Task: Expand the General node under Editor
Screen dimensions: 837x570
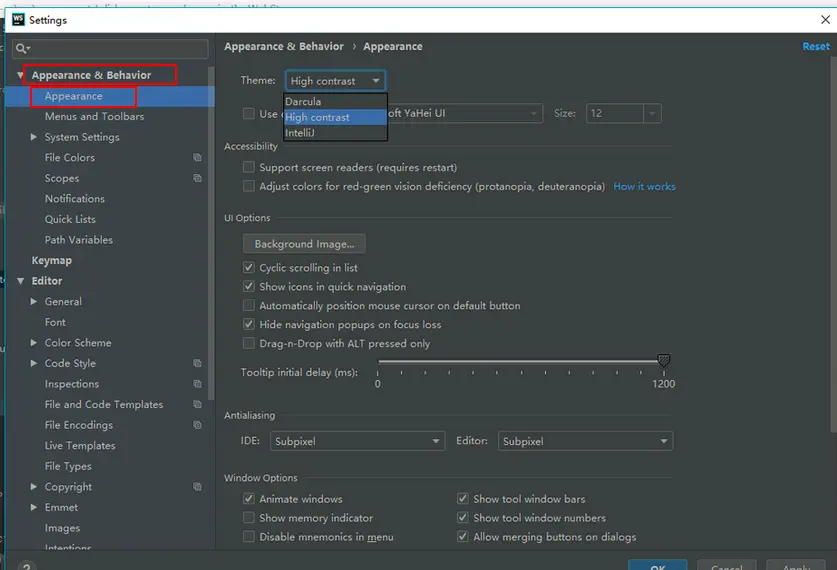Action: click(34, 302)
